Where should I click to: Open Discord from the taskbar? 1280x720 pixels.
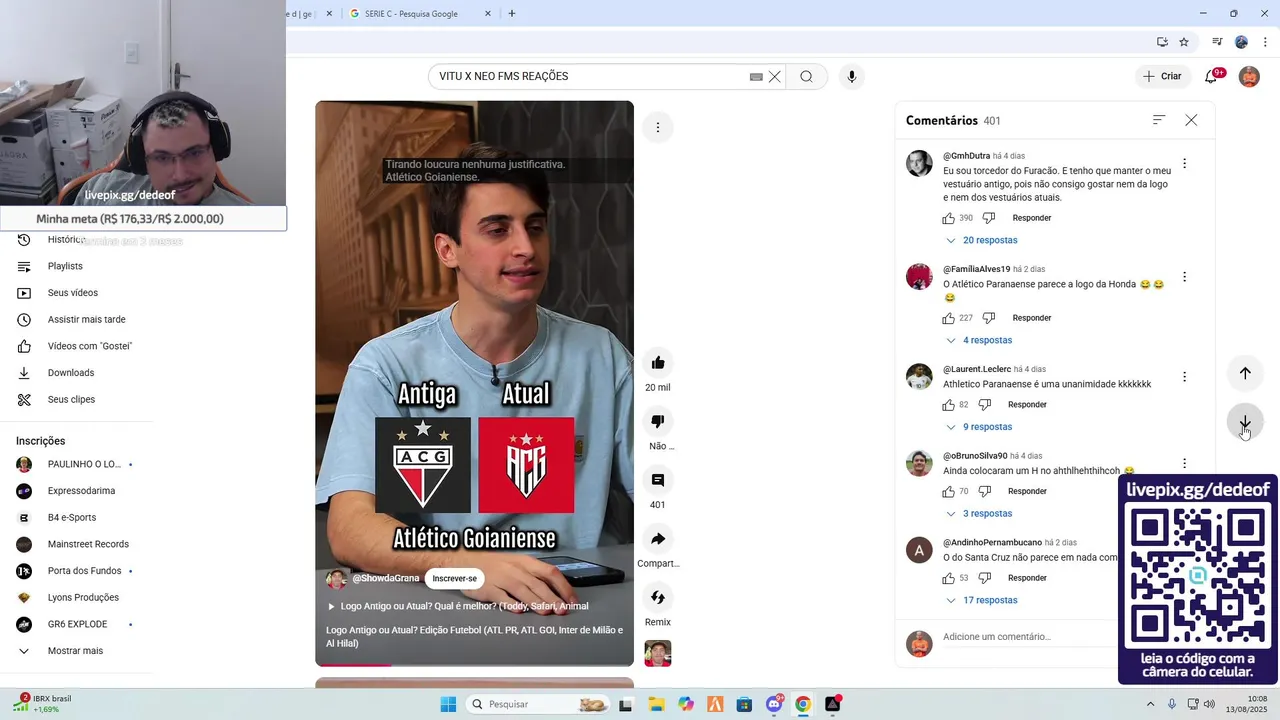(x=774, y=704)
